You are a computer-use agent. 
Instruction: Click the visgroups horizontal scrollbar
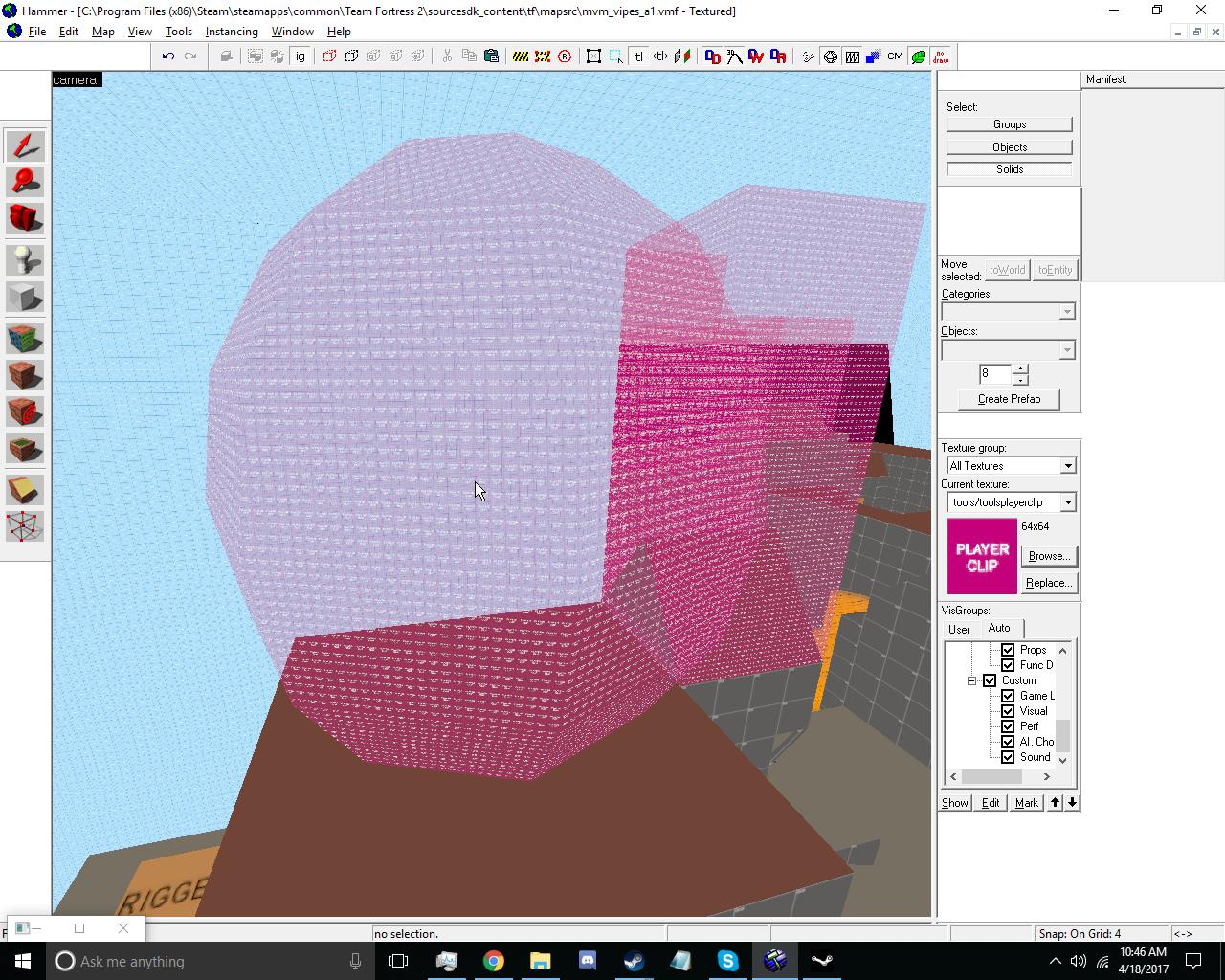pos(999,776)
